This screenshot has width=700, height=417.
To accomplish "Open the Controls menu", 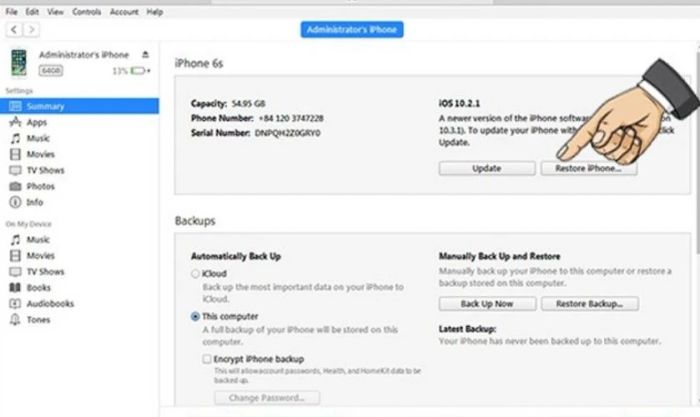I will pyautogui.click(x=87, y=12).
